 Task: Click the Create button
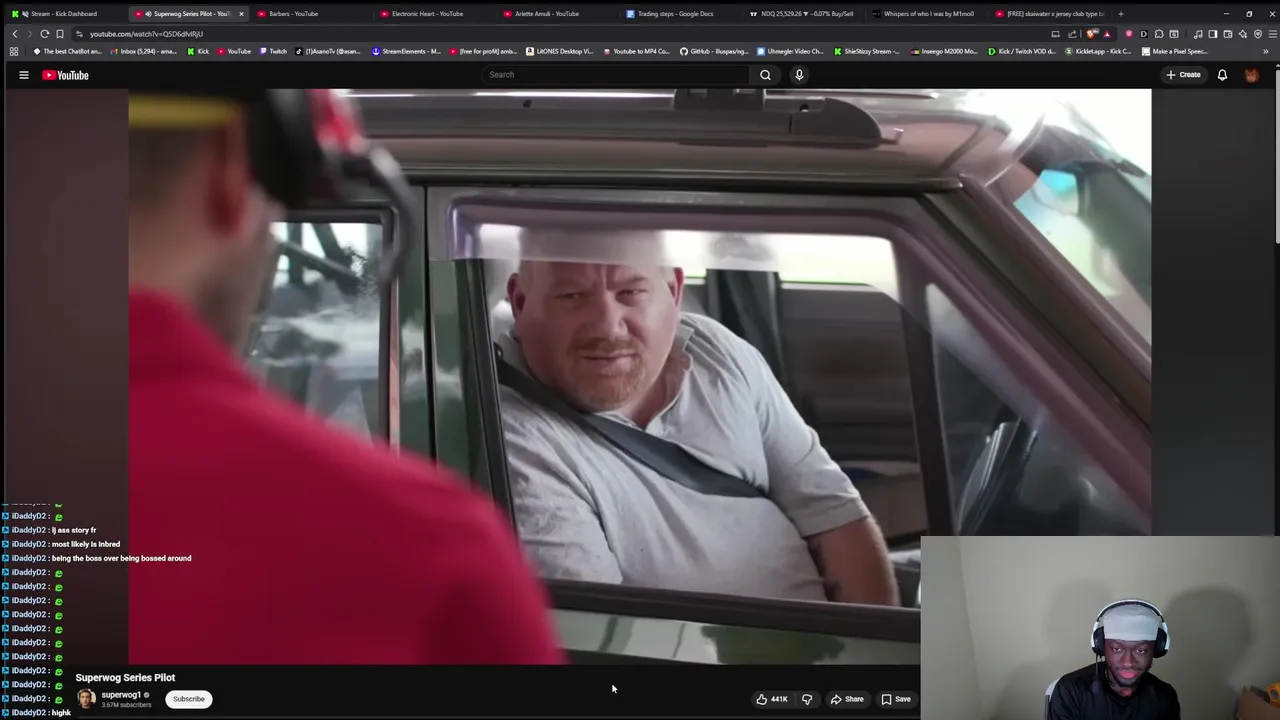pos(1183,75)
